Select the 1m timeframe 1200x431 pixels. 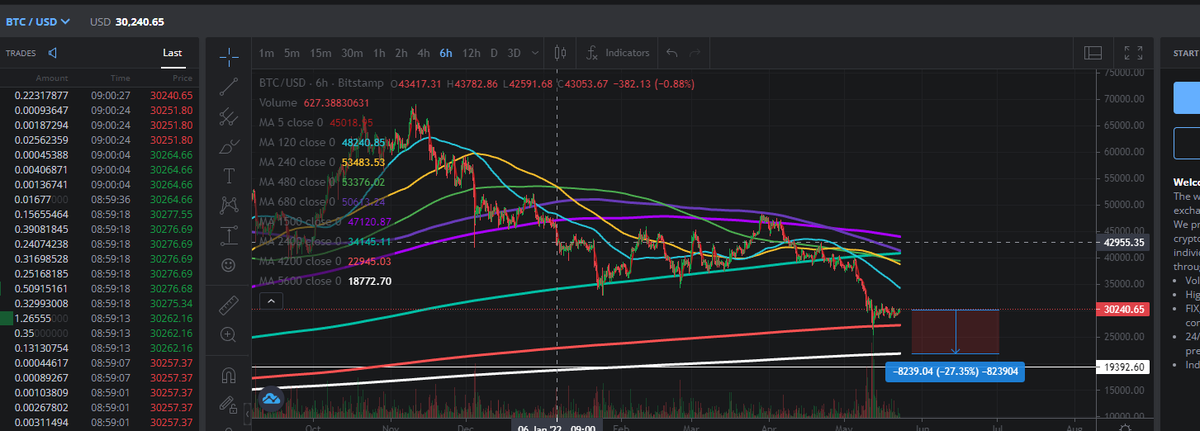pyautogui.click(x=266, y=53)
